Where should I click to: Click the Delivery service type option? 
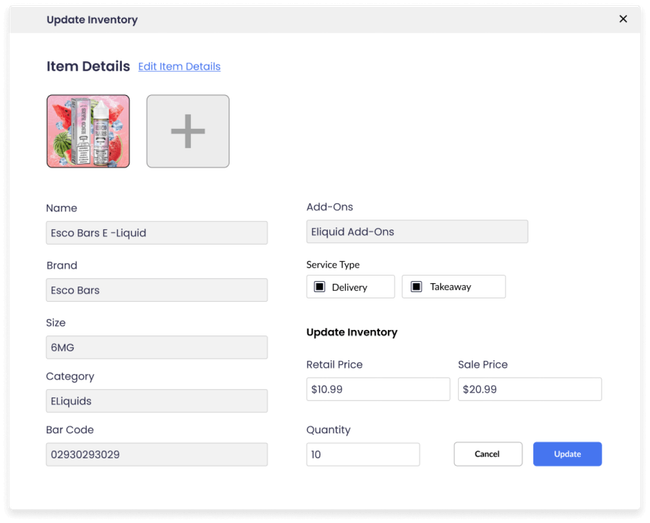pos(350,287)
